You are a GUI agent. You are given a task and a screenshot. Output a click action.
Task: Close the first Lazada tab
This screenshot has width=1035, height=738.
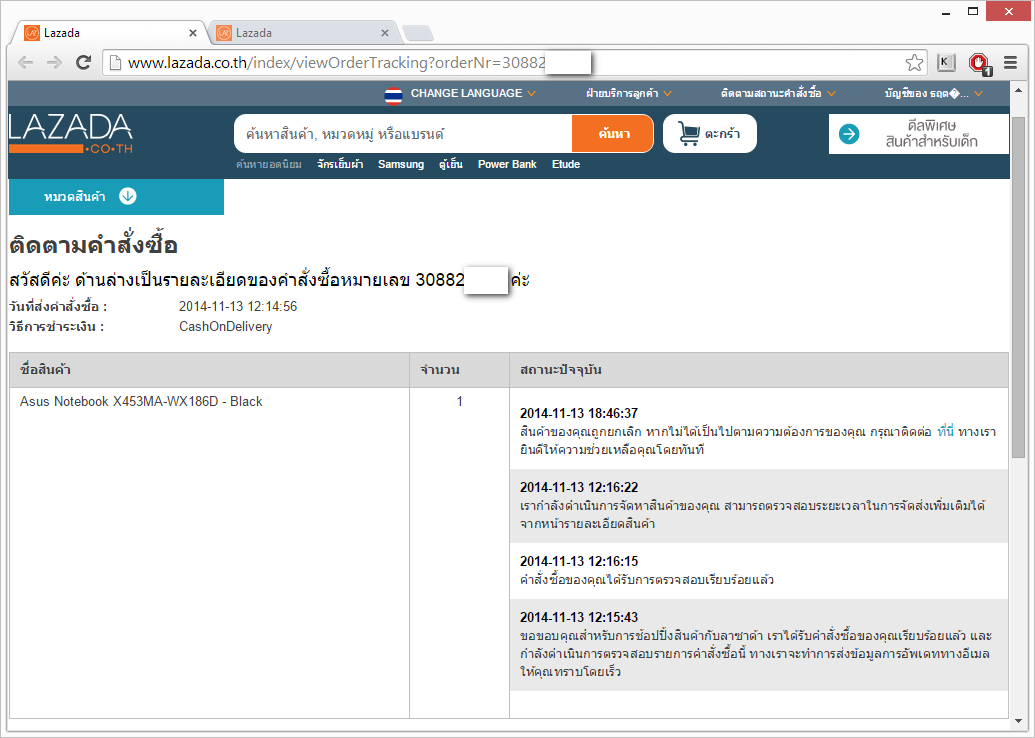[x=193, y=33]
